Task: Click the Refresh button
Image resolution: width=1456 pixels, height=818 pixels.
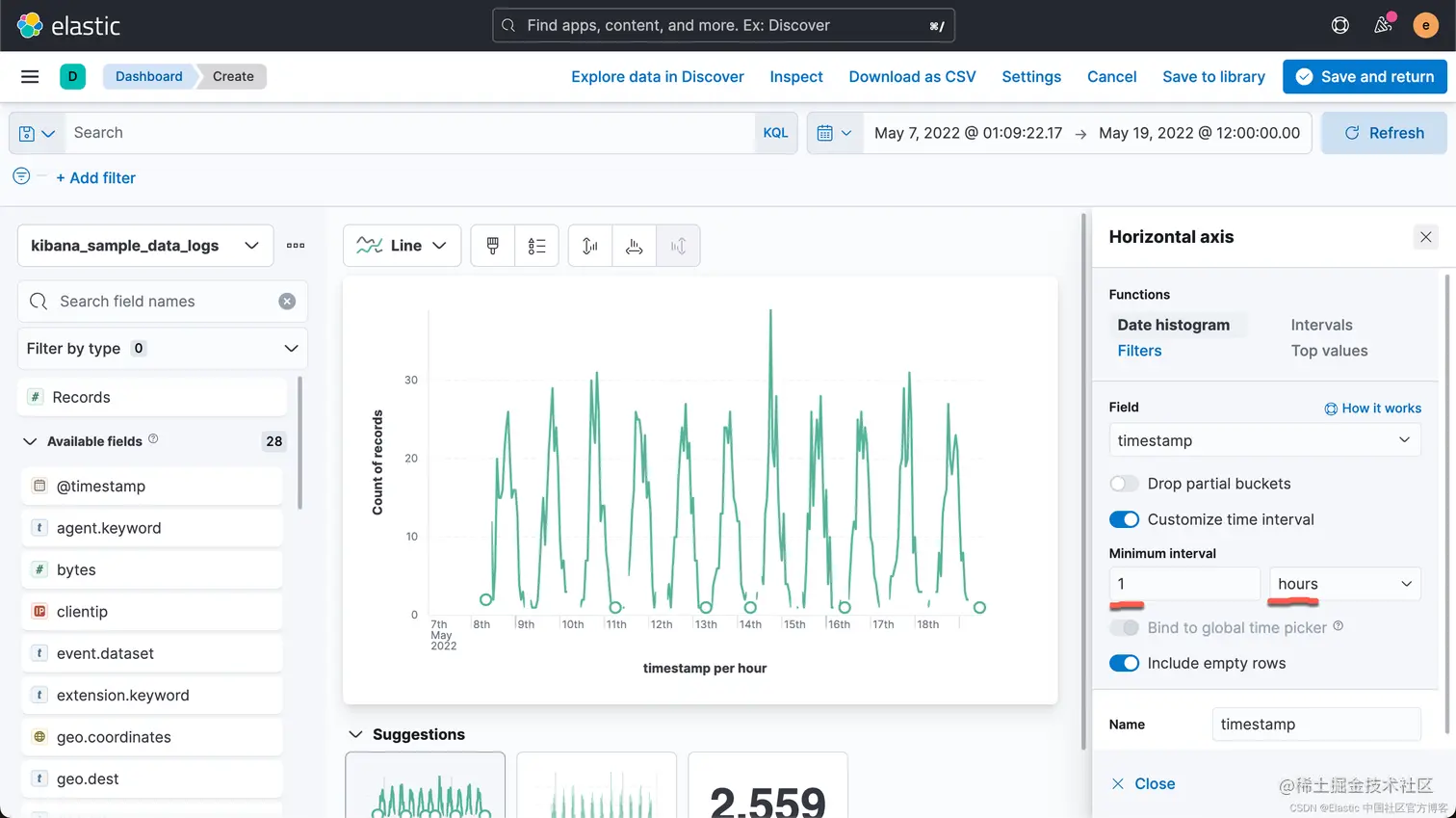Action: (x=1384, y=133)
